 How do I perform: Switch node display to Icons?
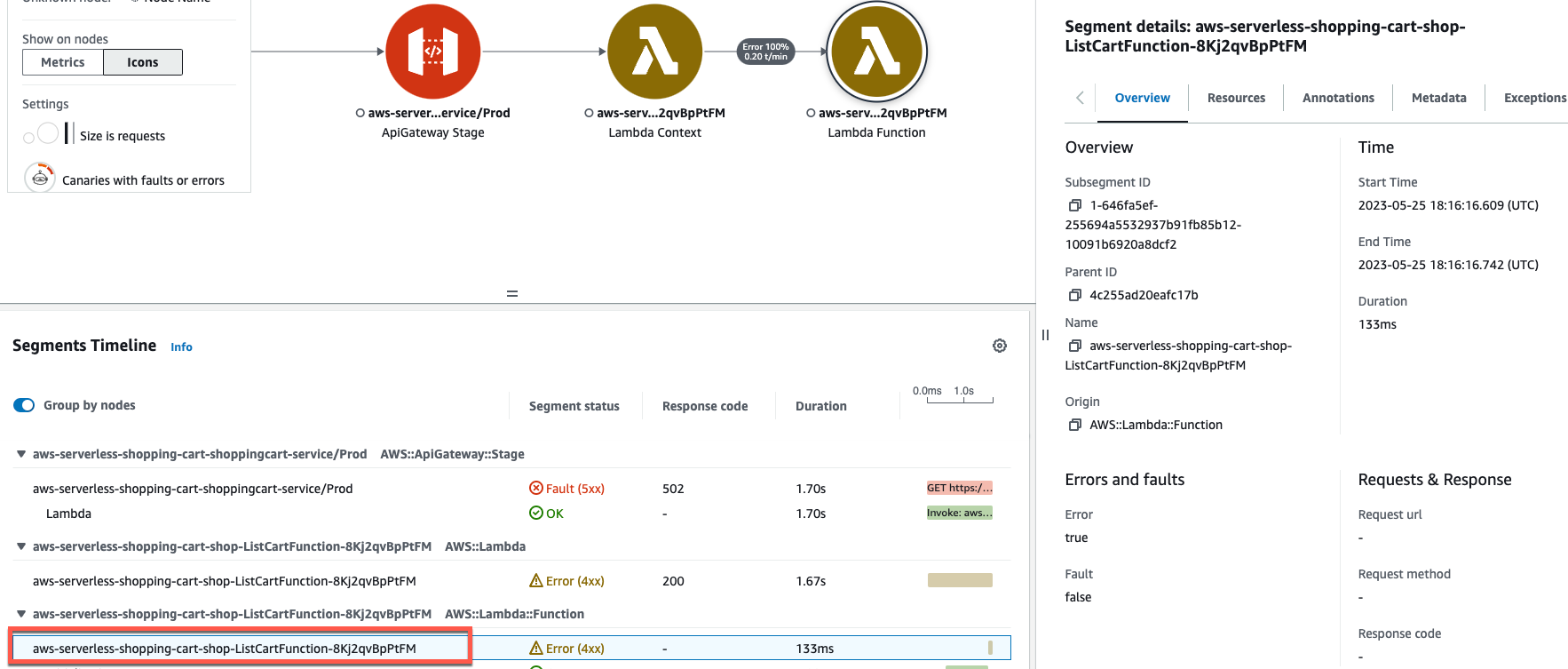[x=143, y=62]
